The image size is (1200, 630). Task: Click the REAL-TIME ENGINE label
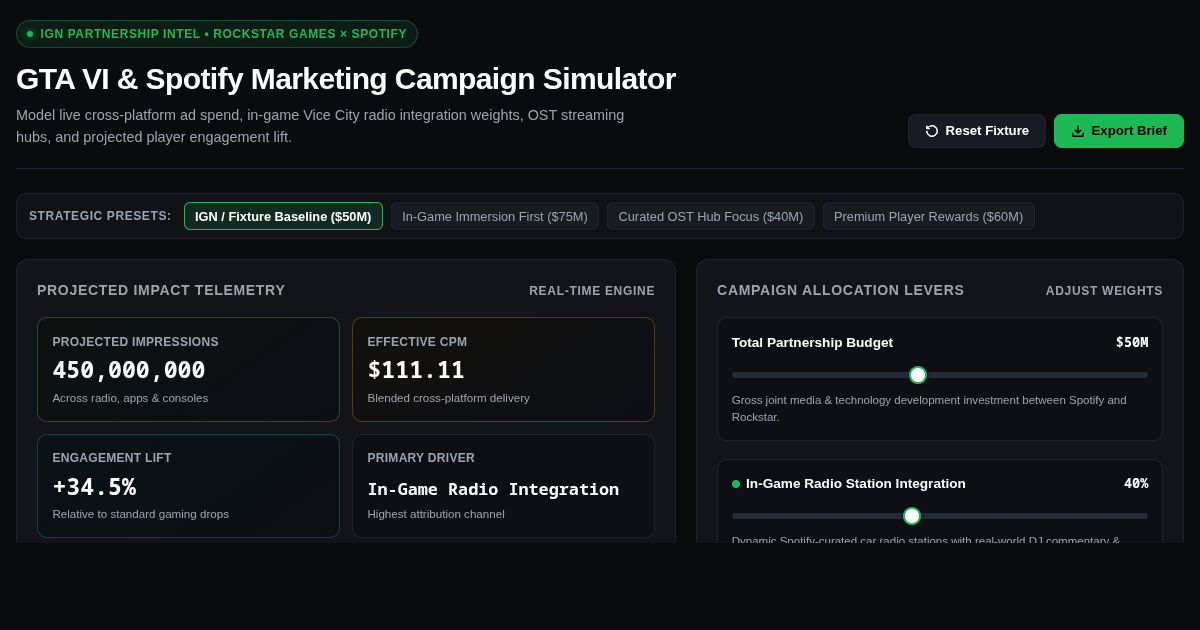tap(592, 291)
